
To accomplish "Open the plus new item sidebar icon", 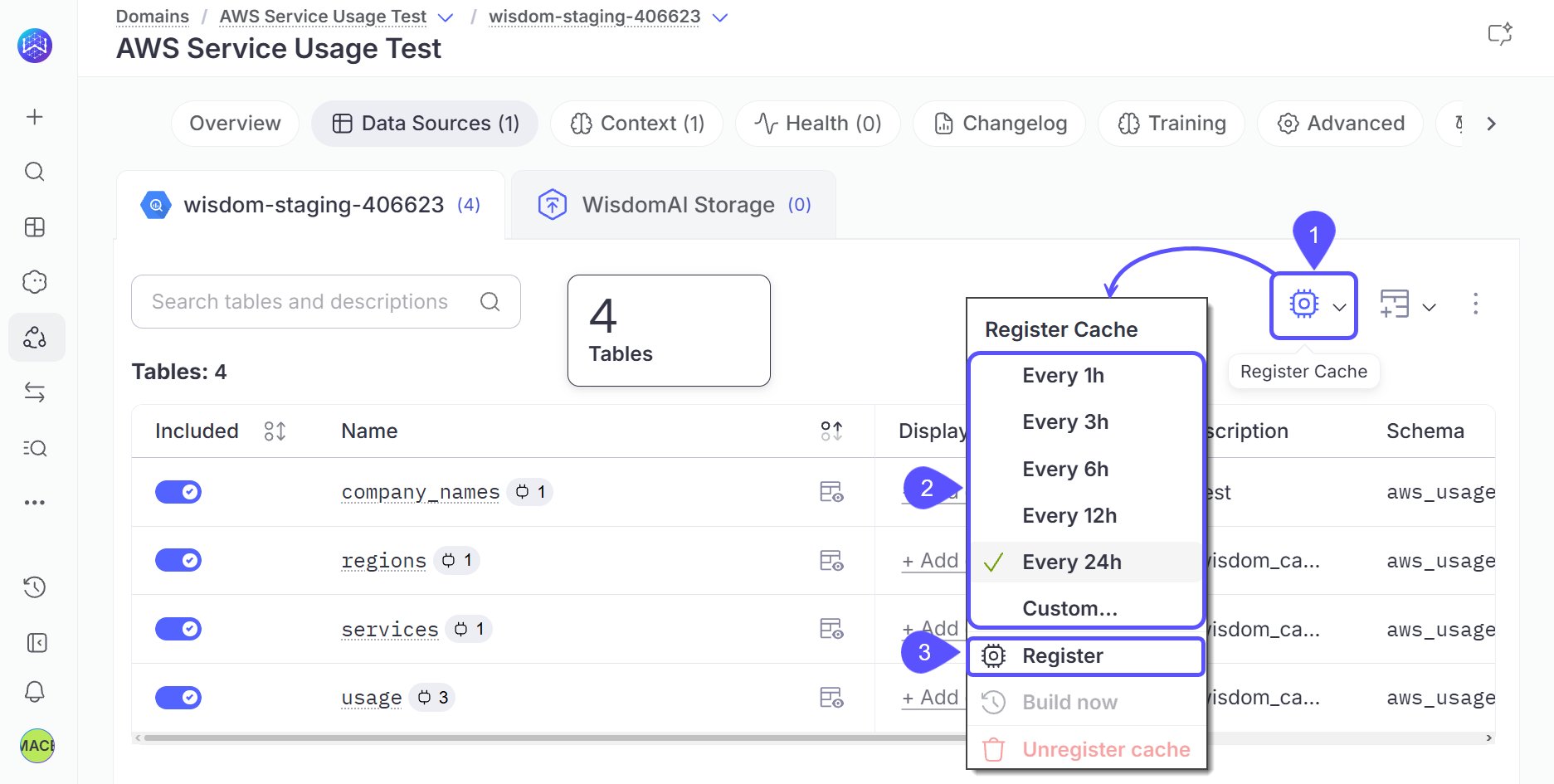I will pyautogui.click(x=35, y=117).
